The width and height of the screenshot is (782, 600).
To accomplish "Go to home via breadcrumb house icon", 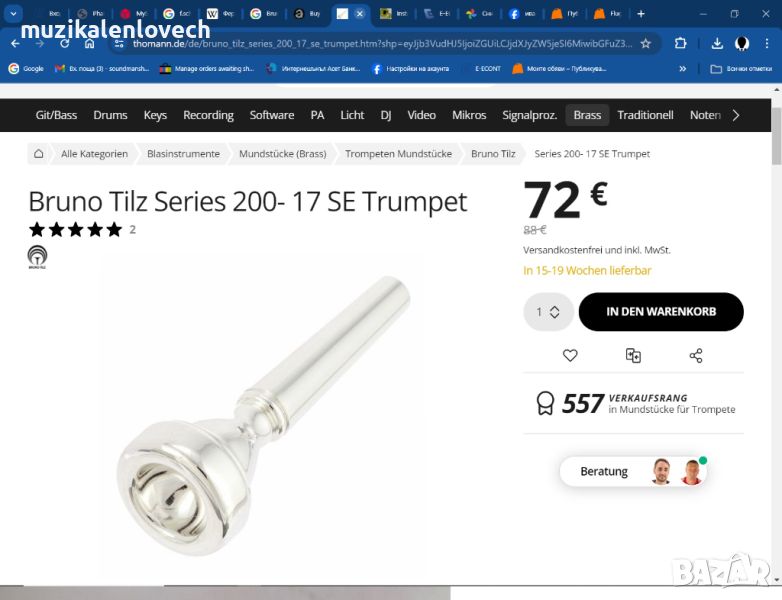I will click(38, 154).
